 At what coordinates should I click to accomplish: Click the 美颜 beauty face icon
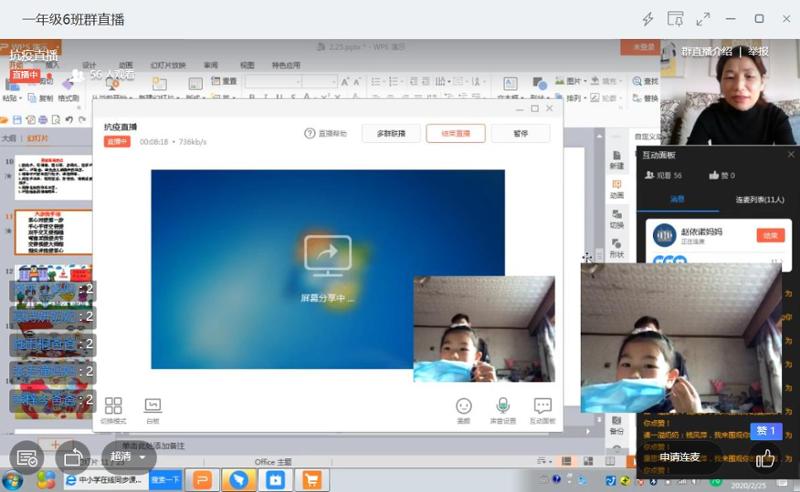point(463,406)
